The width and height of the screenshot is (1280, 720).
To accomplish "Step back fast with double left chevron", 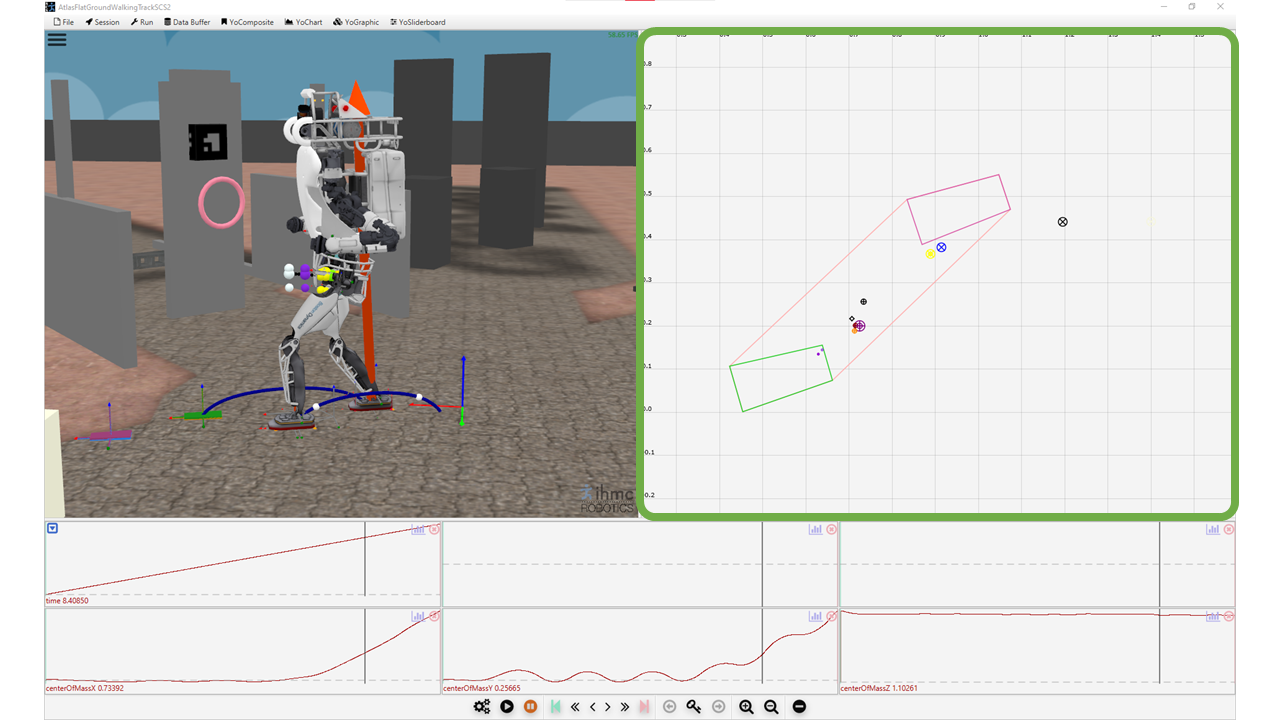I will click(x=575, y=707).
